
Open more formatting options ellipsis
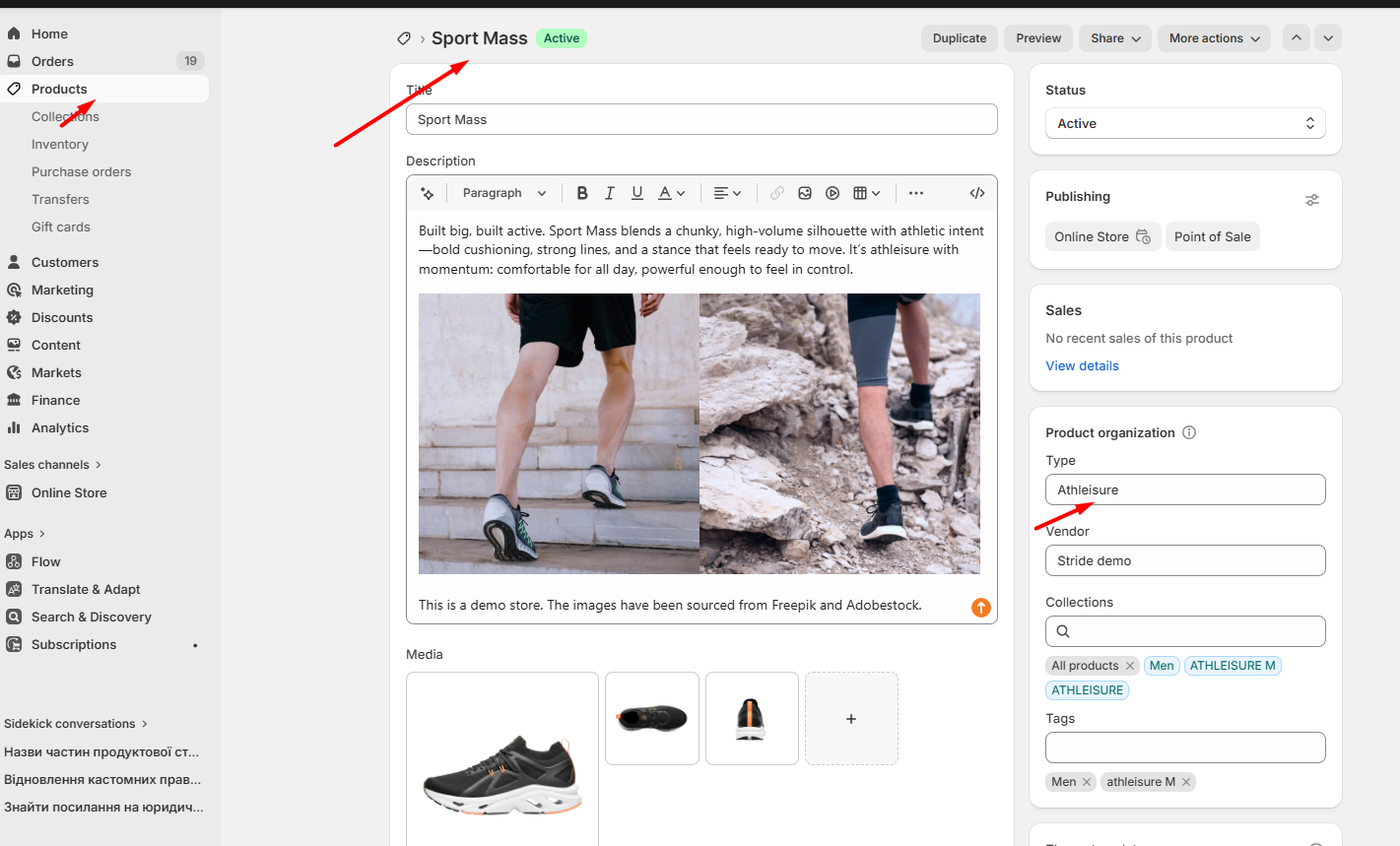(x=916, y=193)
